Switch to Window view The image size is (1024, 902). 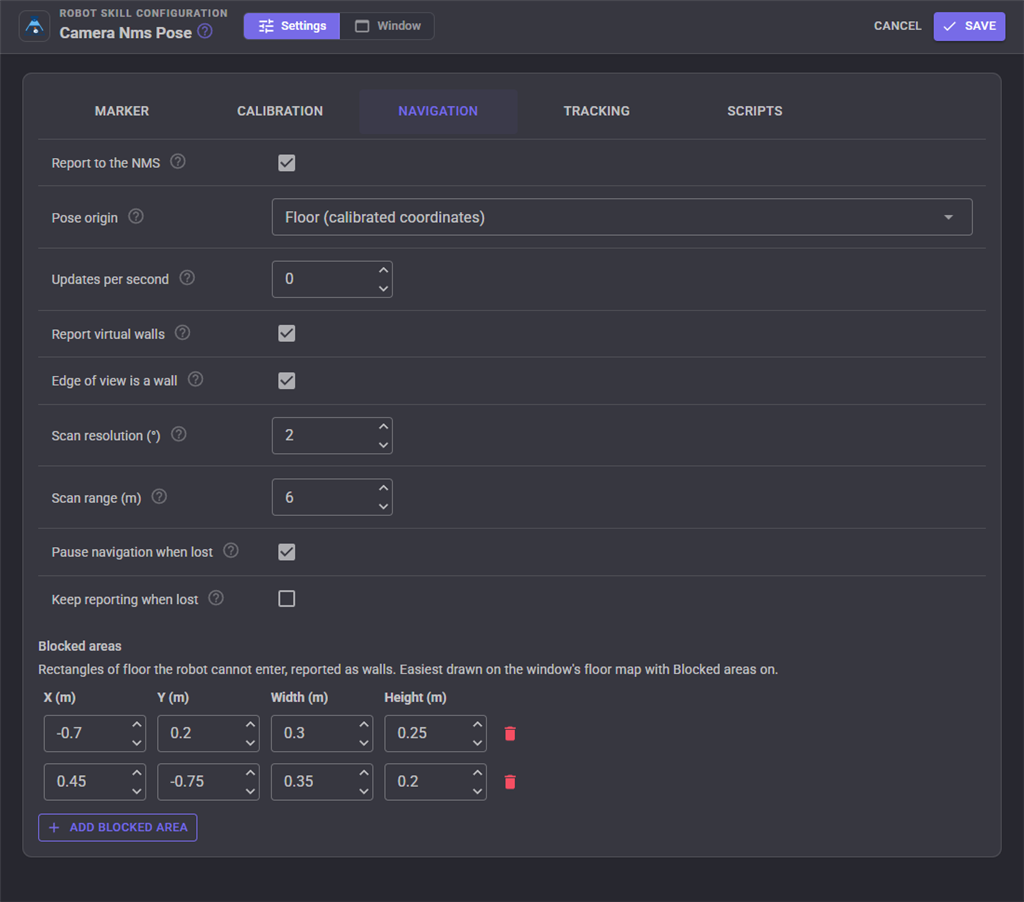(387, 26)
